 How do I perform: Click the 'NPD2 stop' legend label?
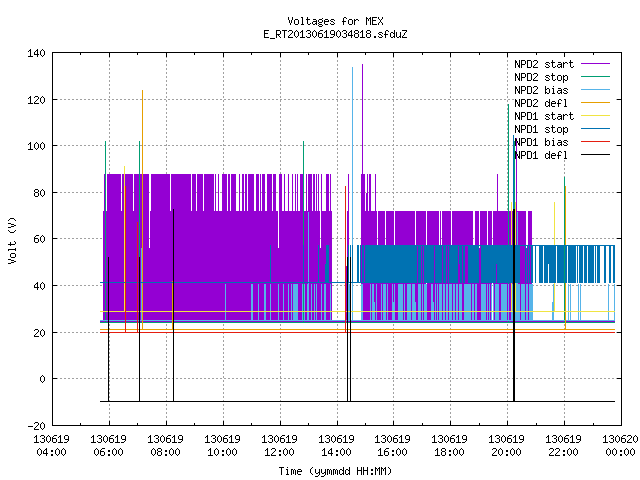[541, 77]
